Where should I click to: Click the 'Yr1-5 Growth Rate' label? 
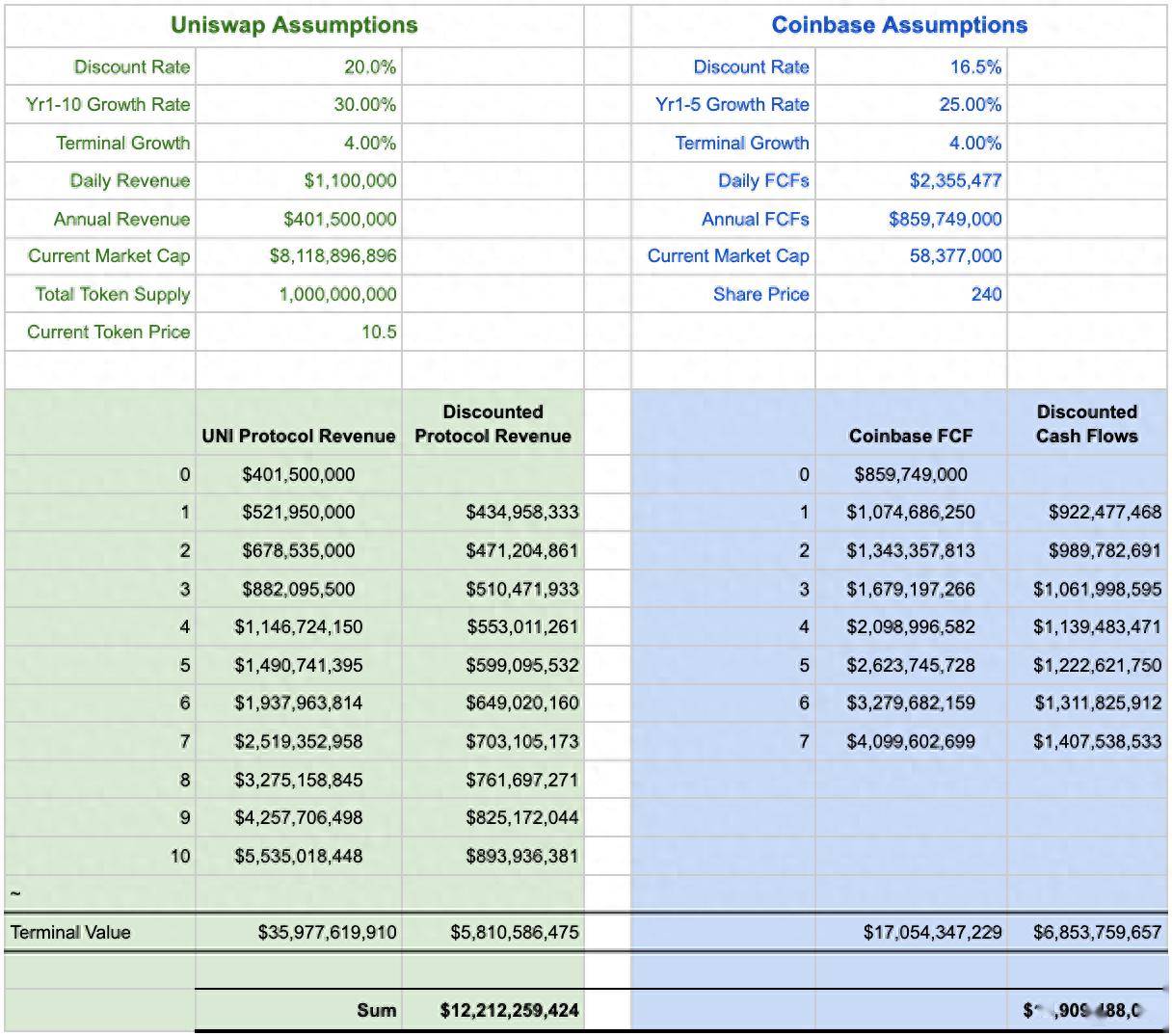click(732, 104)
